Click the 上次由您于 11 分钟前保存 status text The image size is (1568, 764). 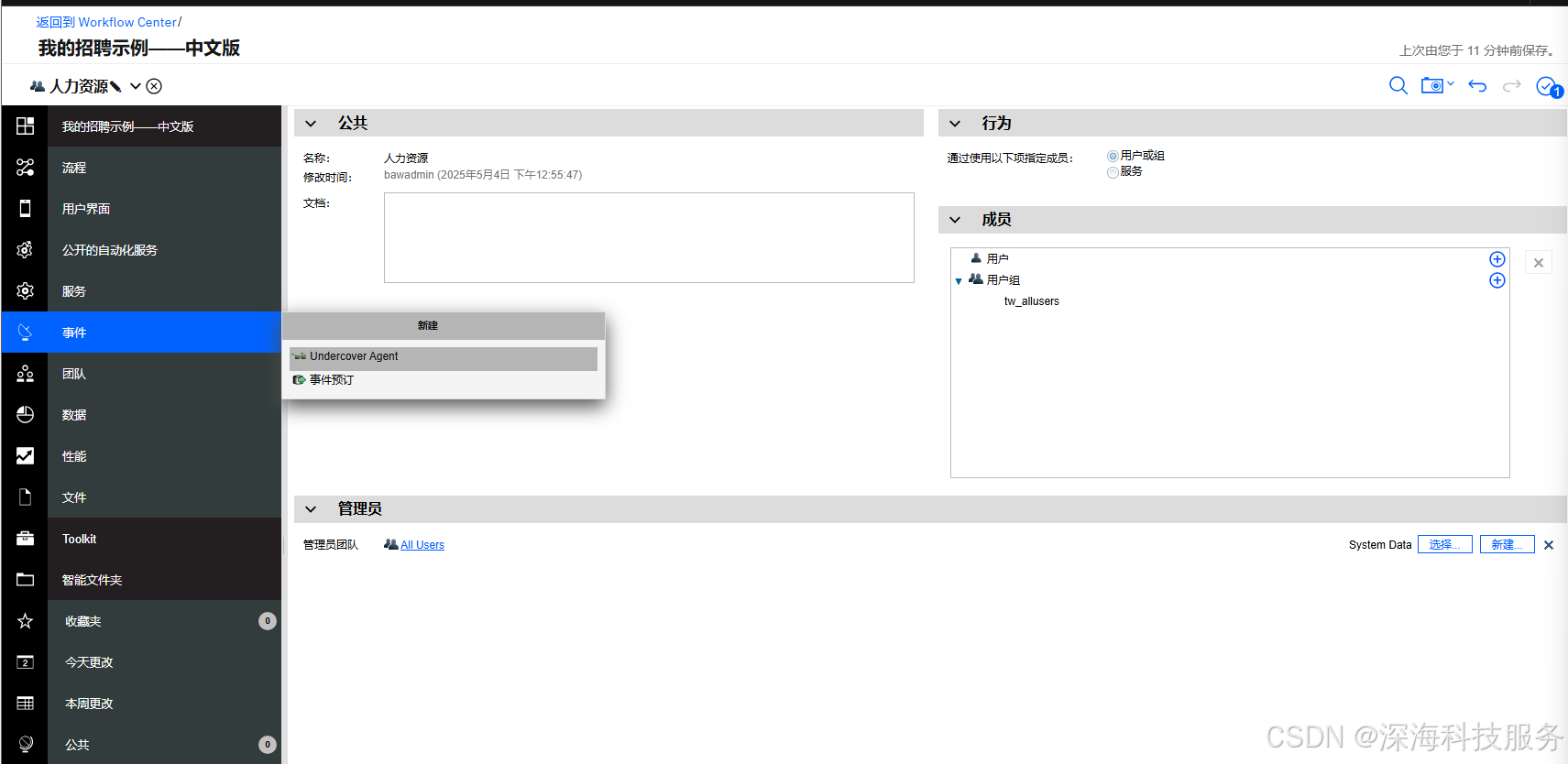click(x=1477, y=50)
